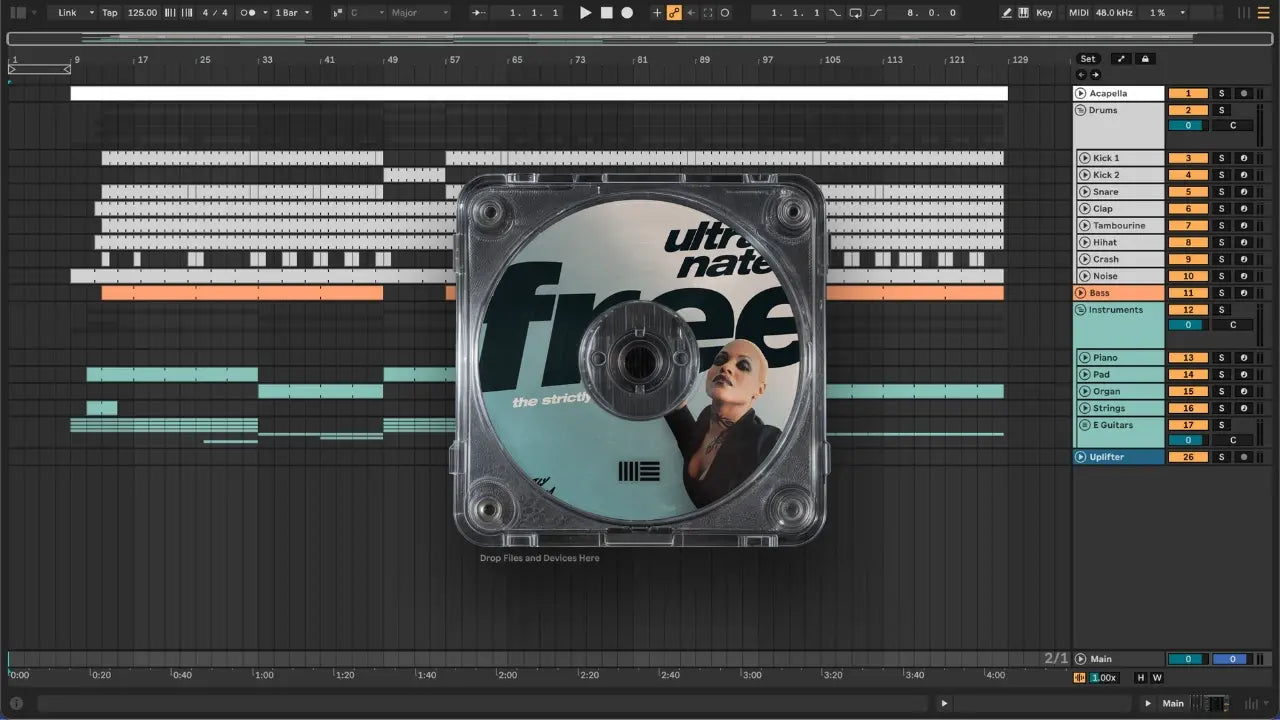
Task: Arm the Kick 2 track
Action: click(x=1244, y=175)
